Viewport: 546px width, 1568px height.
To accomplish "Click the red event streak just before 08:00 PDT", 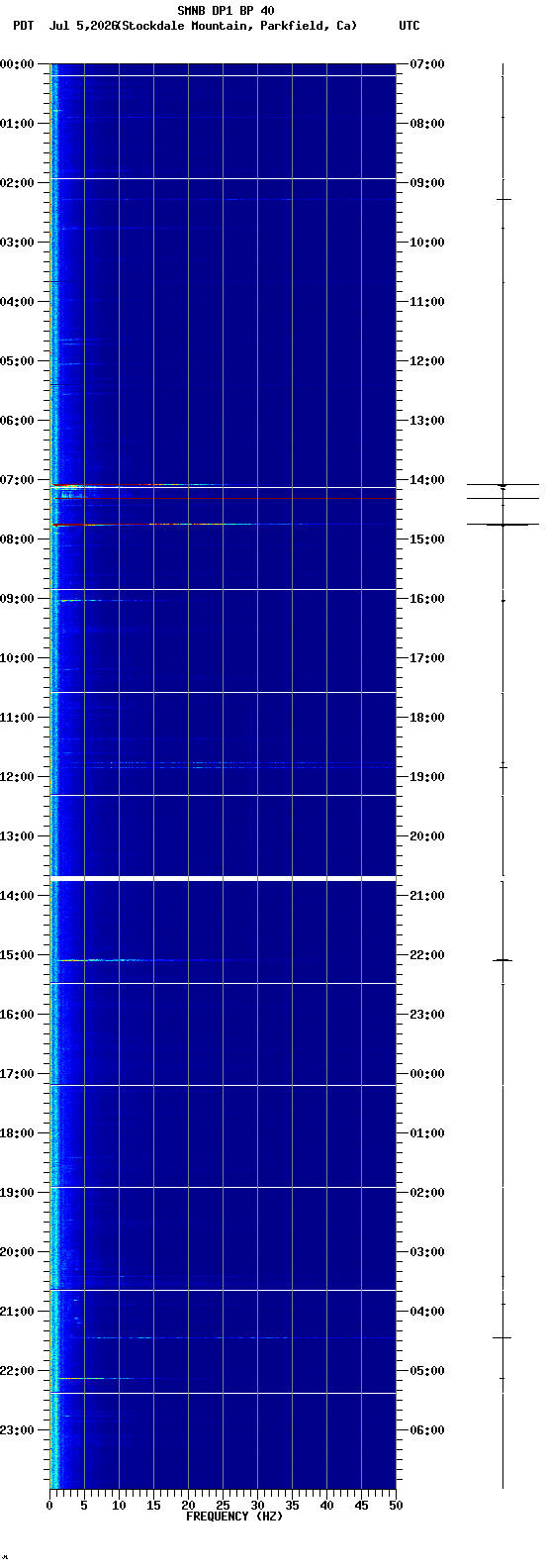I will tap(70, 525).
